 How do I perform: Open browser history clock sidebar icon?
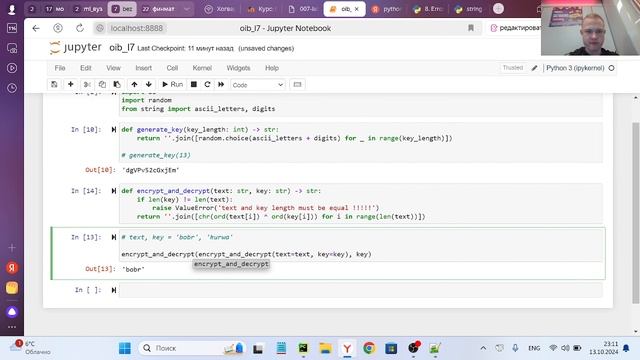(x=12, y=88)
